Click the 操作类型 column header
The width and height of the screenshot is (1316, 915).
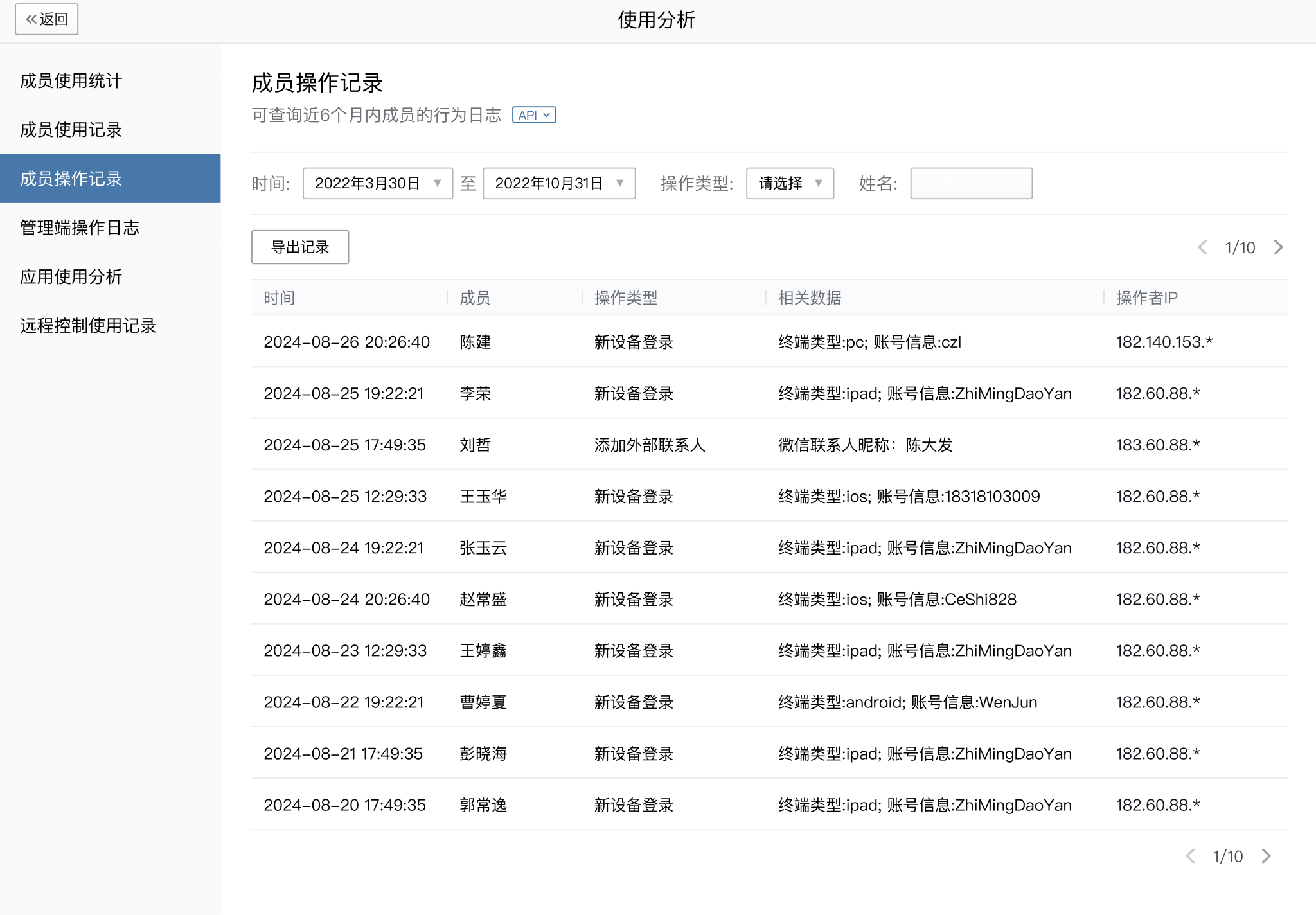pyautogui.click(x=625, y=298)
